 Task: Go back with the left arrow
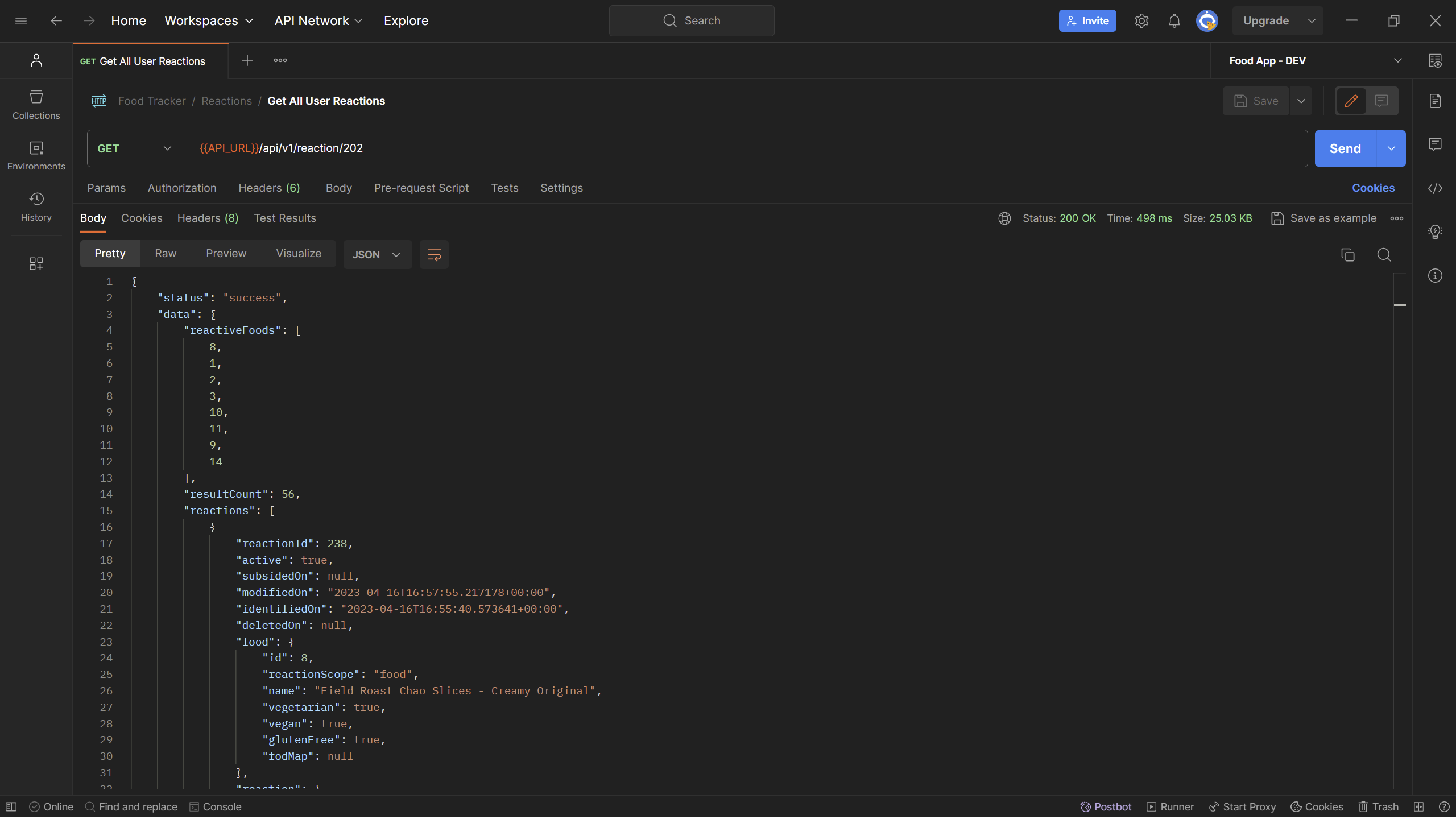pos(56,21)
